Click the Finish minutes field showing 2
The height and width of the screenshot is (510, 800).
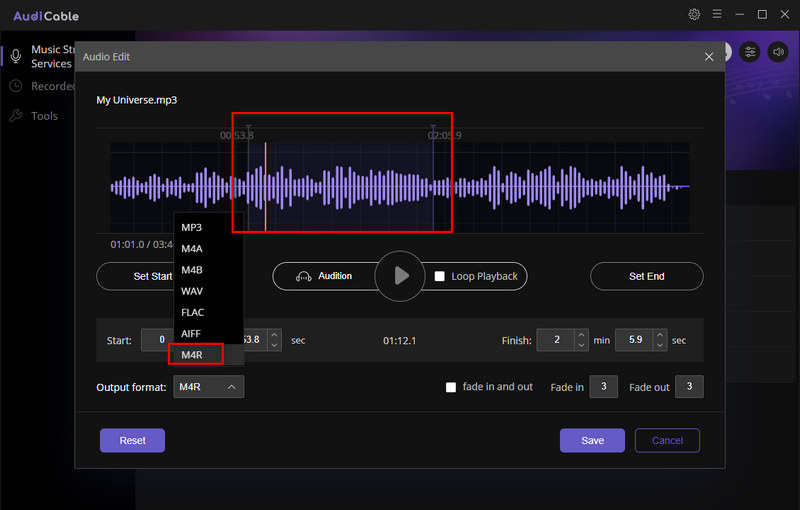(x=557, y=340)
